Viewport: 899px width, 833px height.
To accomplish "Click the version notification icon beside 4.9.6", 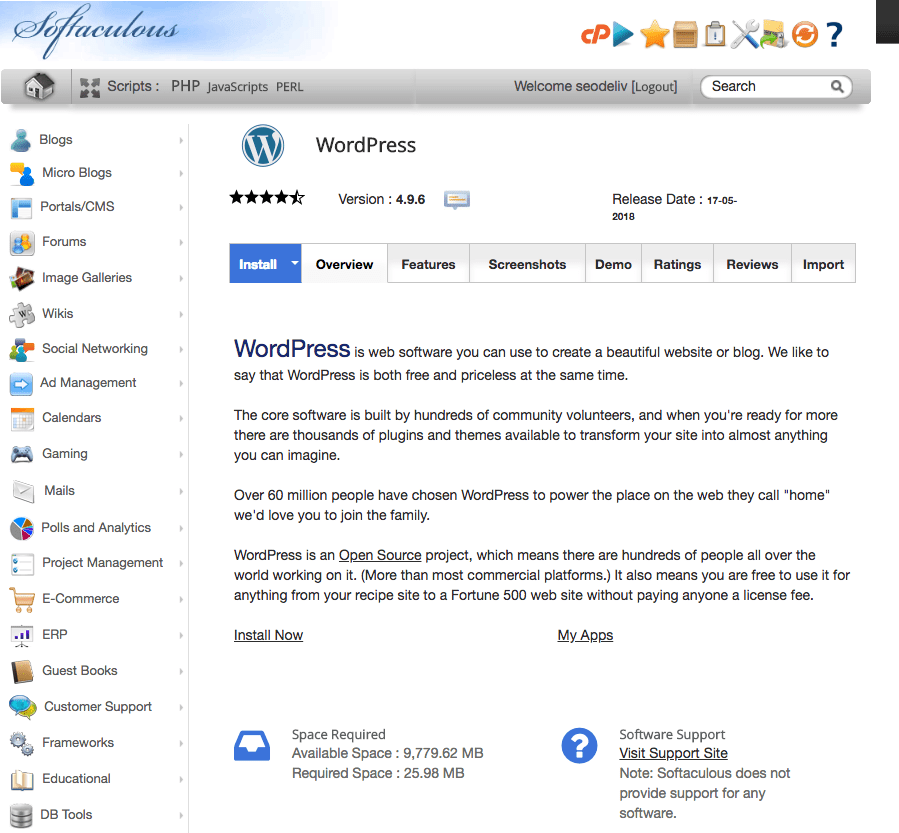I will tap(457, 200).
